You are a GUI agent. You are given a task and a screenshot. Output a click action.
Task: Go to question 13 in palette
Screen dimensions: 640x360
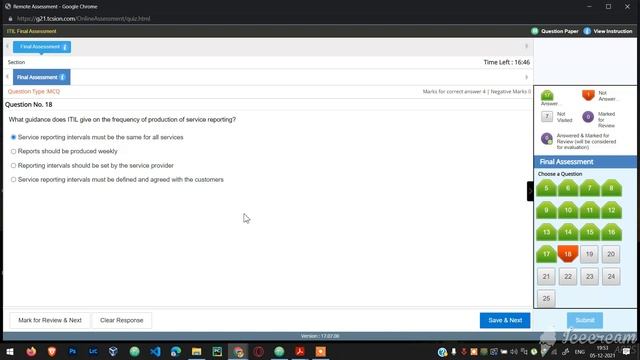pos(546,232)
